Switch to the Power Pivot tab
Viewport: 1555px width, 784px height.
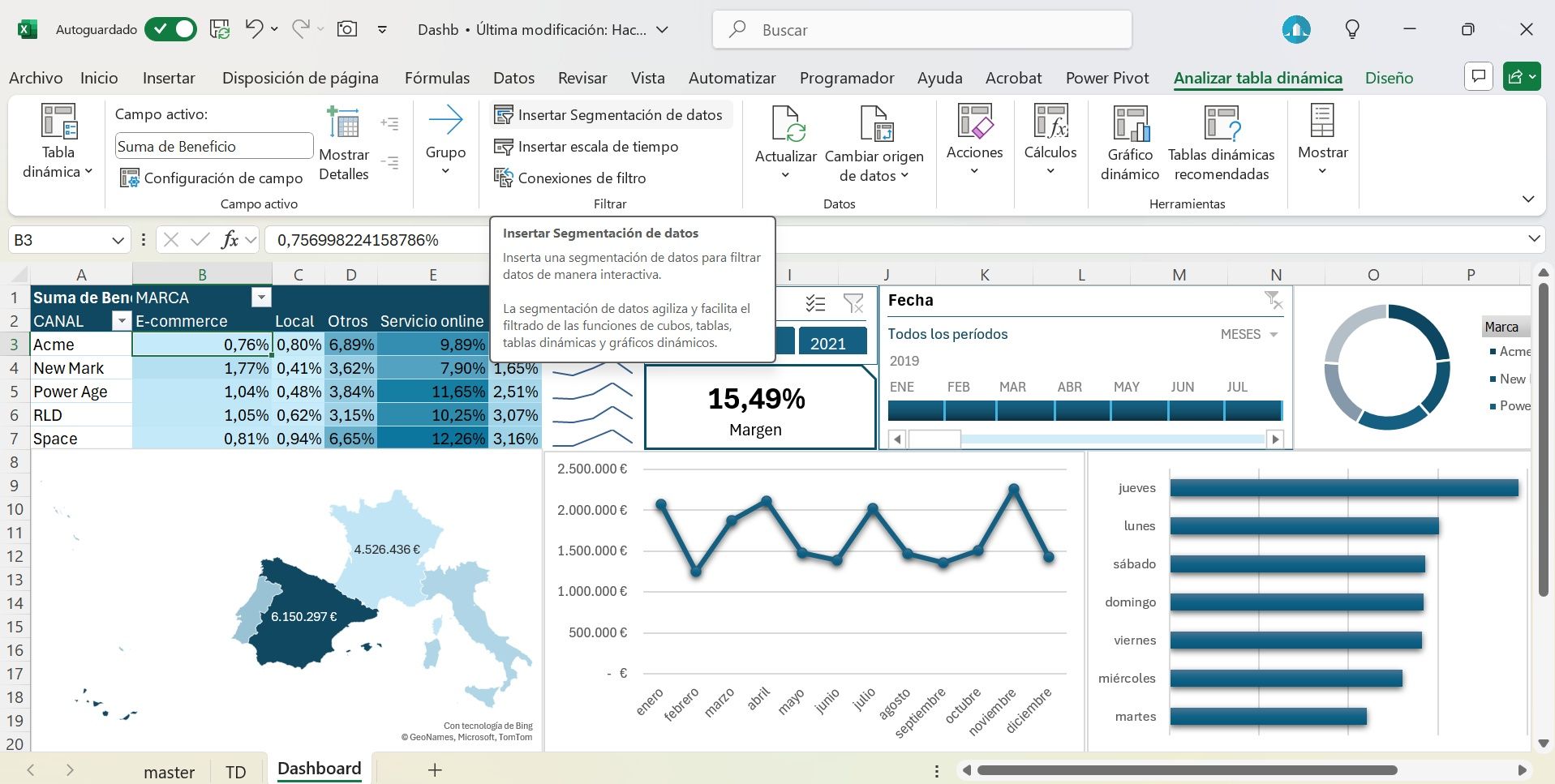point(1107,78)
